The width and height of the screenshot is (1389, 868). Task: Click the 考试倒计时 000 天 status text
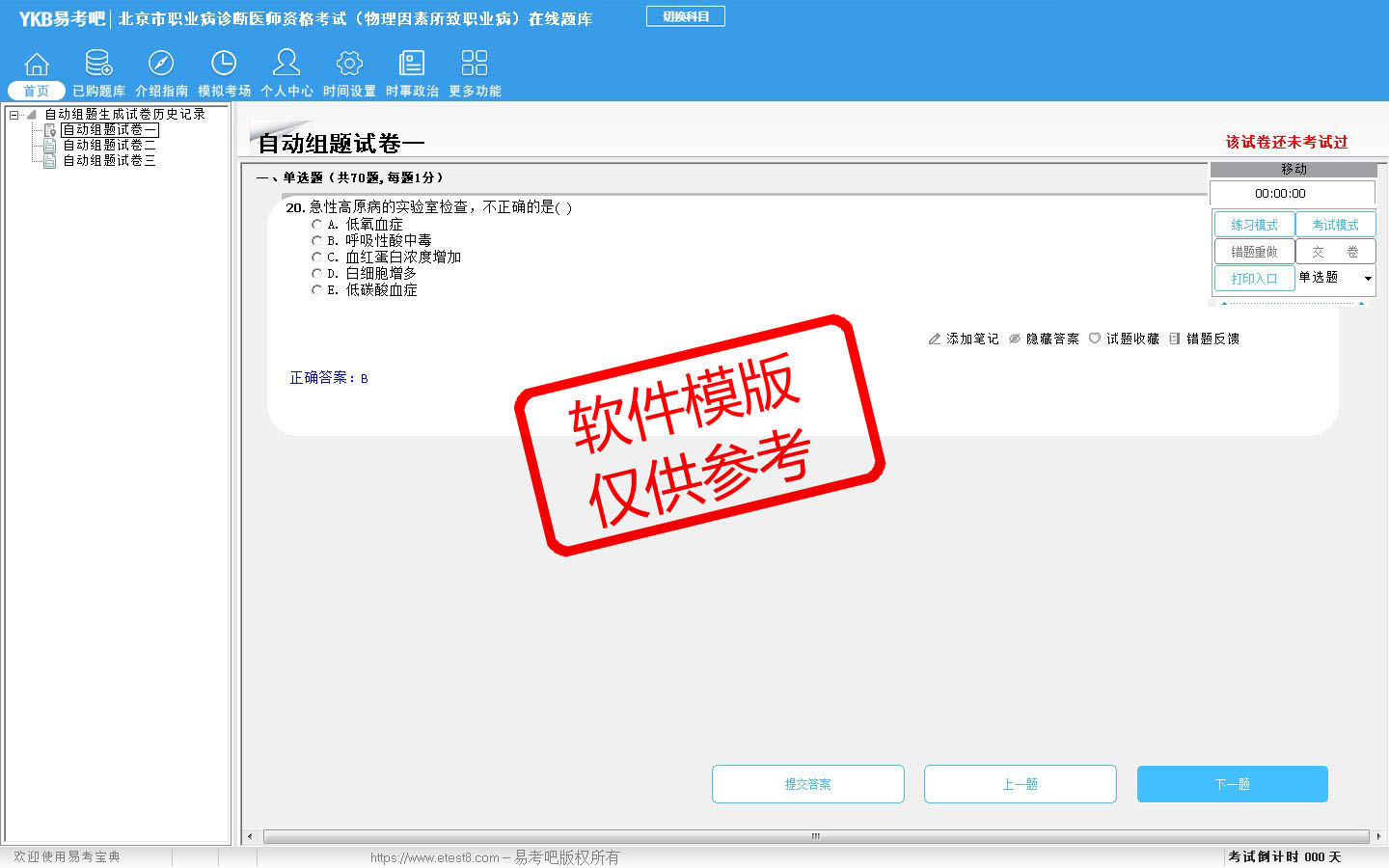pyautogui.click(x=1284, y=856)
